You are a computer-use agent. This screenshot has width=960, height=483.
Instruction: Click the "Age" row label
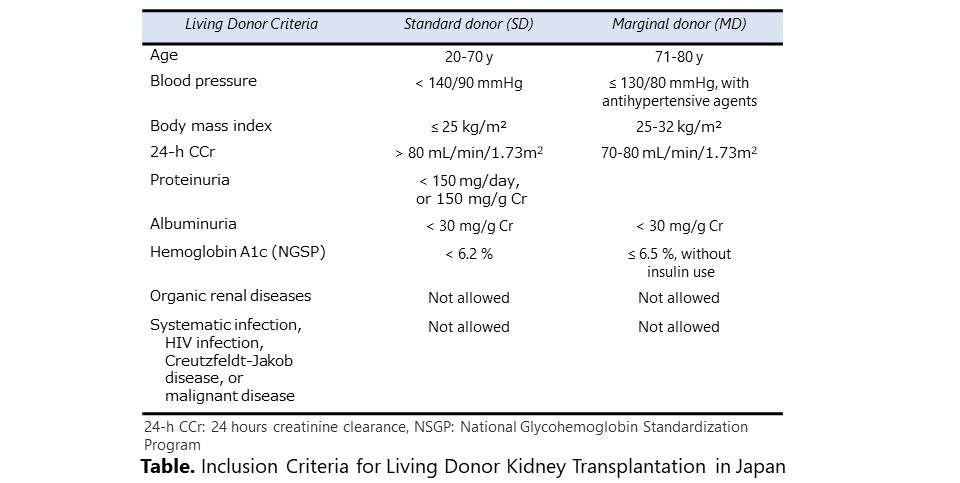(x=164, y=56)
